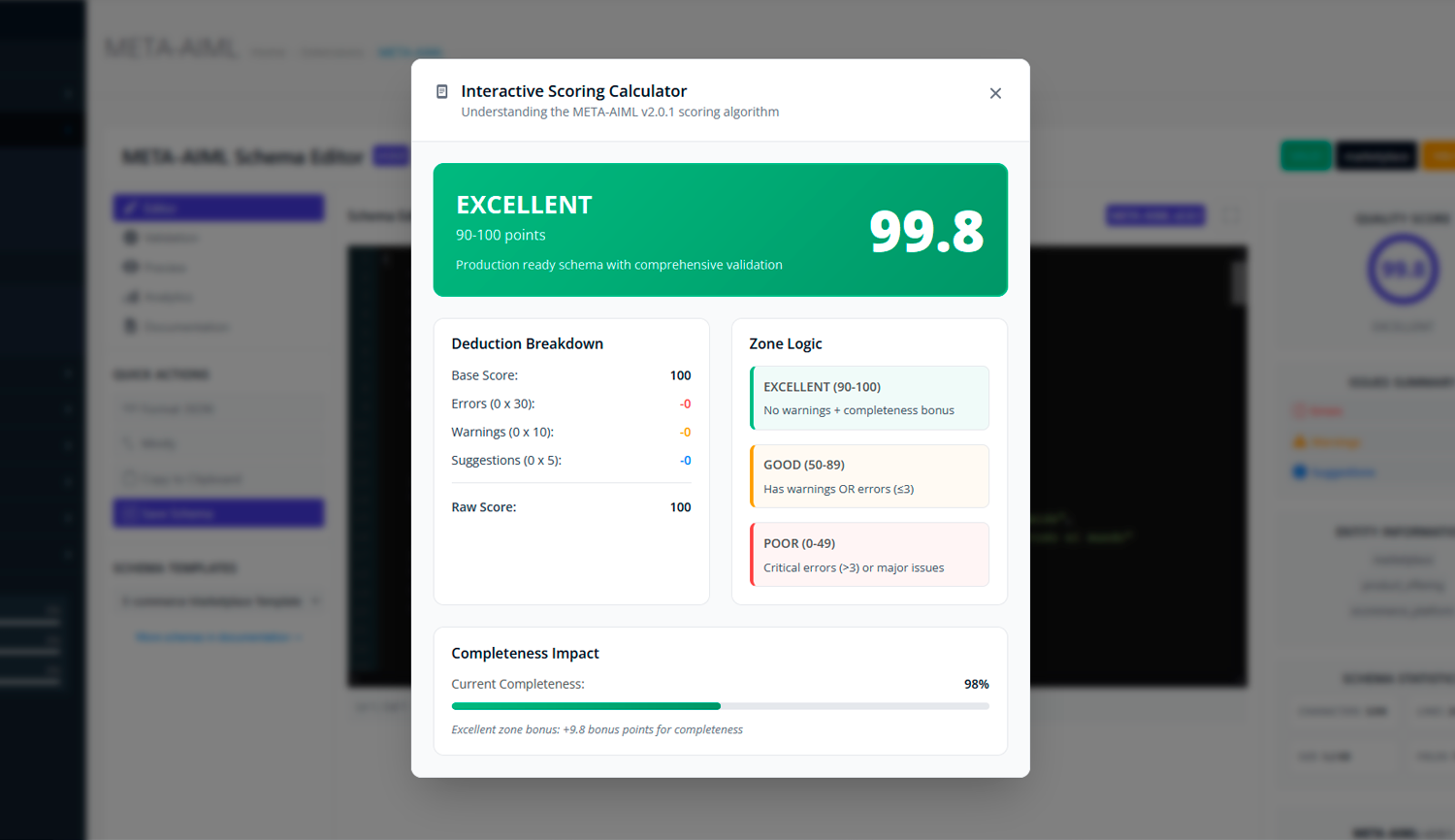The width and height of the screenshot is (1455, 840).
Task: Click the calculator document icon in header
Action: 442,91
